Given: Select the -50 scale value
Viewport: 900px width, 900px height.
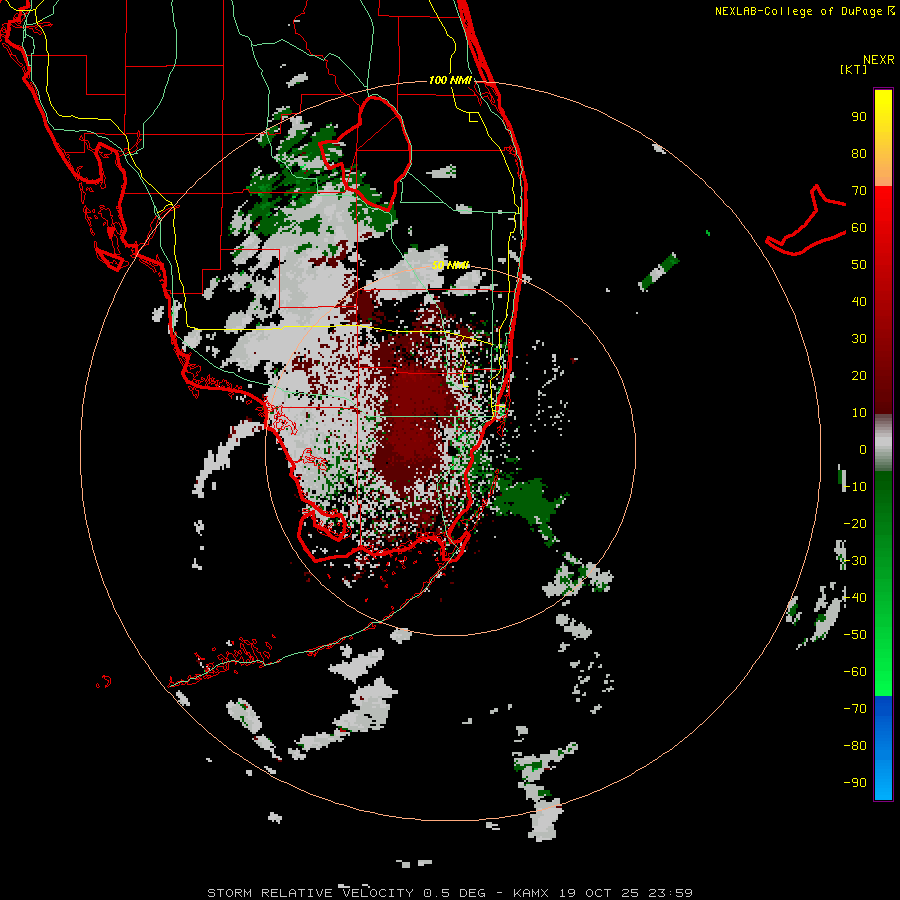Looking at the screenshot, I should coord(855,635).
